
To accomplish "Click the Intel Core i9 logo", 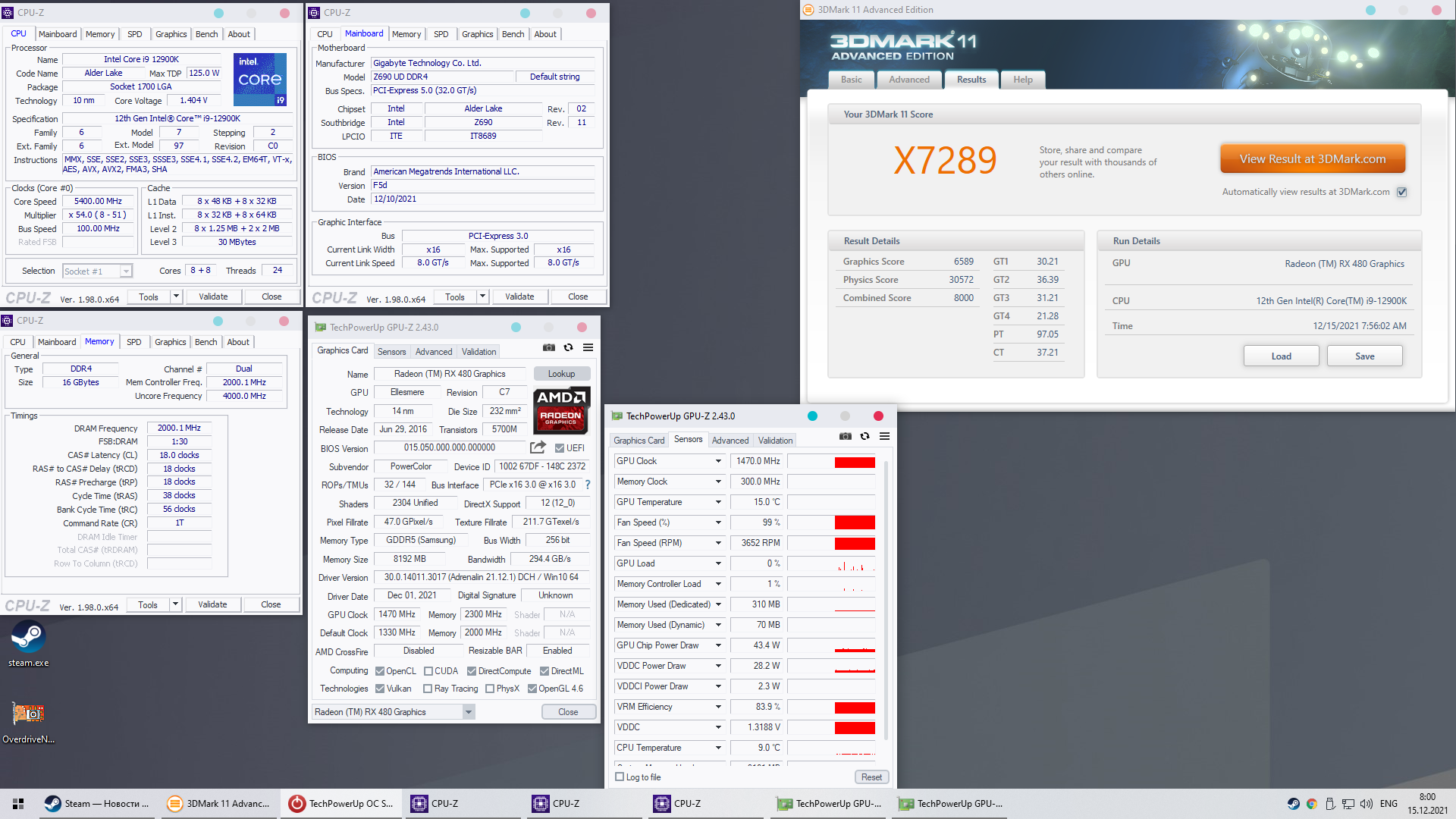I will click(x=260, y=79).
